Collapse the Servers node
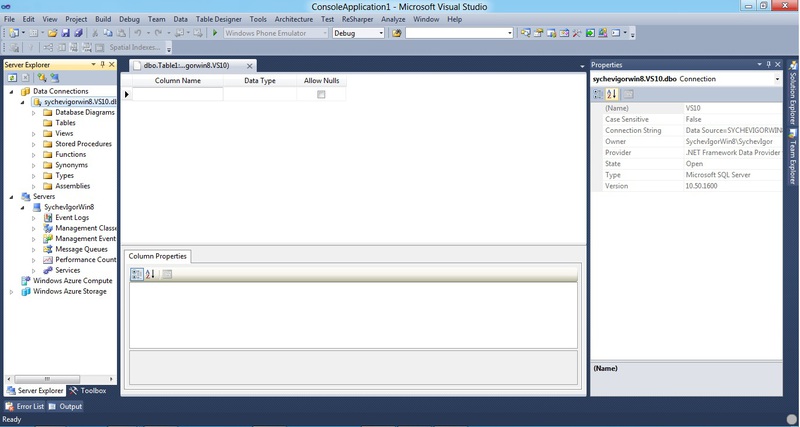The width and height of the screenshot is (800, 427). (x=11, y=196)
